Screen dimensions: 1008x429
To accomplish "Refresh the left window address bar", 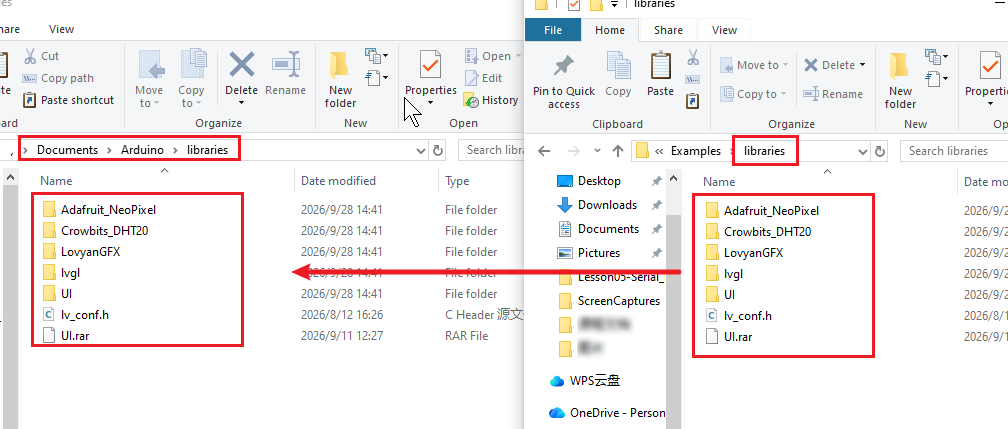I will point(438,150).
